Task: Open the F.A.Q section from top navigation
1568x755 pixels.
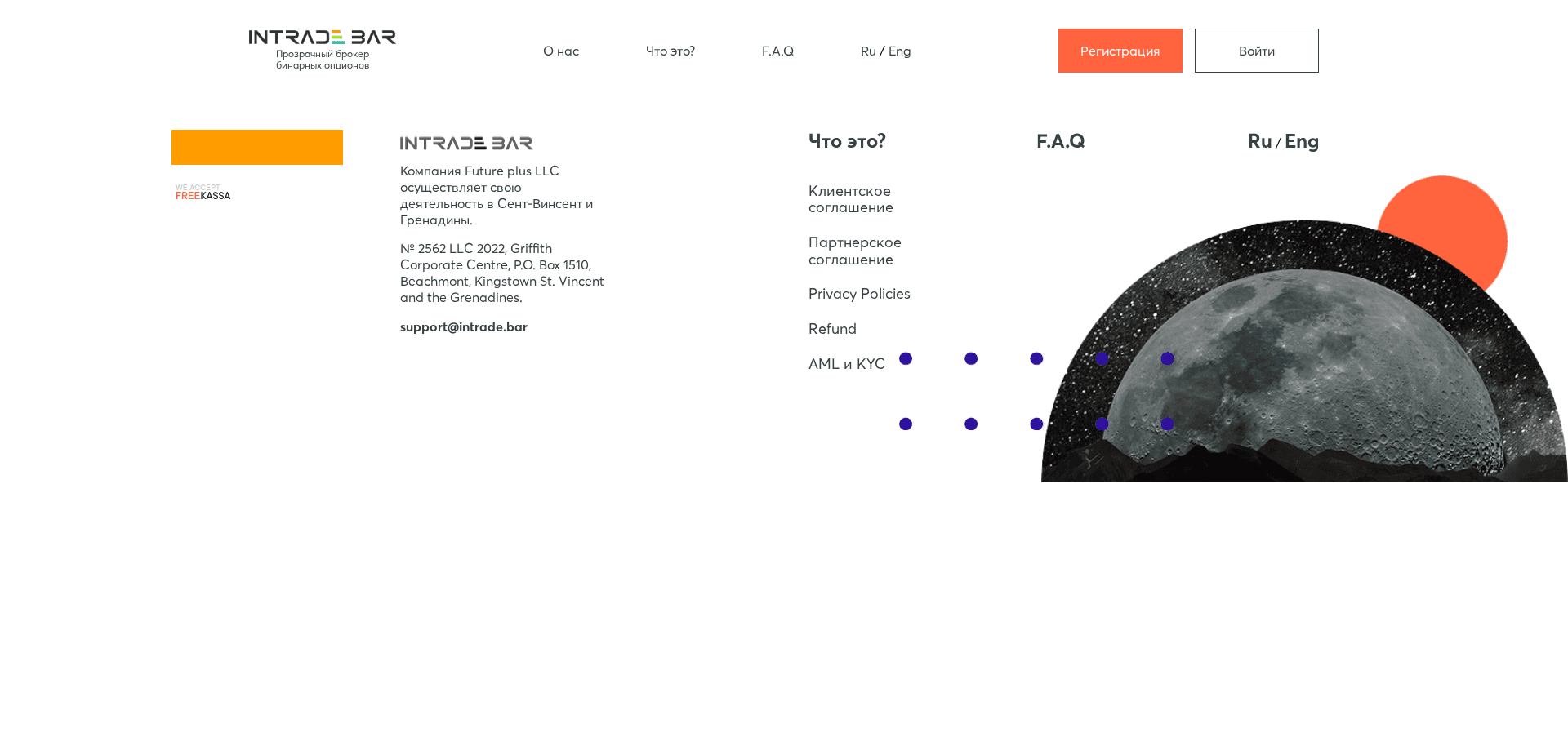Action: click(777, 51)
